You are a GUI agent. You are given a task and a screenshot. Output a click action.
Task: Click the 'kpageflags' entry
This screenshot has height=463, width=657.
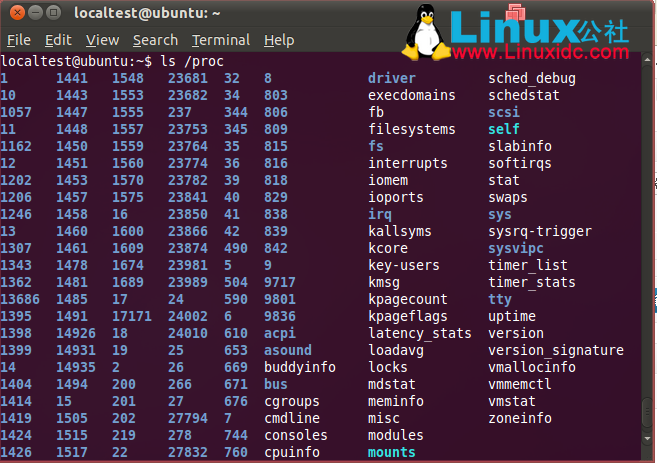407,316
